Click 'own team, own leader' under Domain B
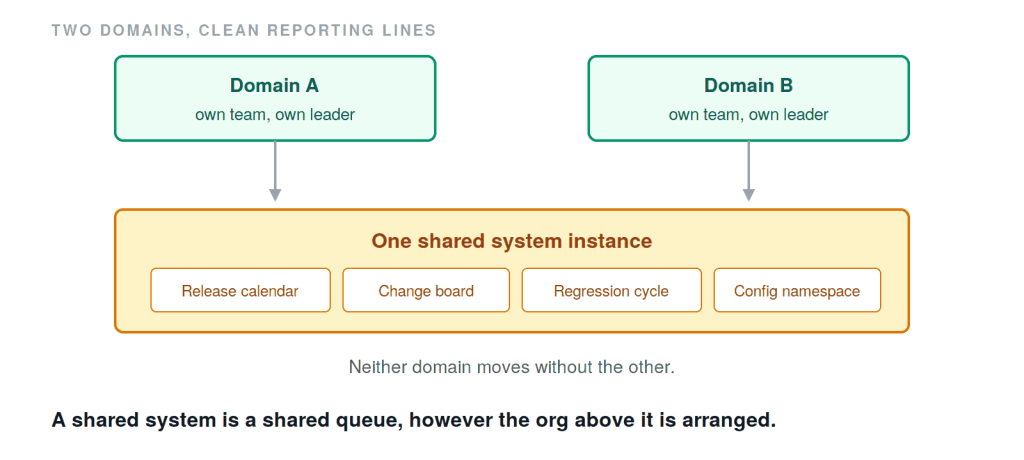Screen dimensions: 1024x460 tap(748, 115)
